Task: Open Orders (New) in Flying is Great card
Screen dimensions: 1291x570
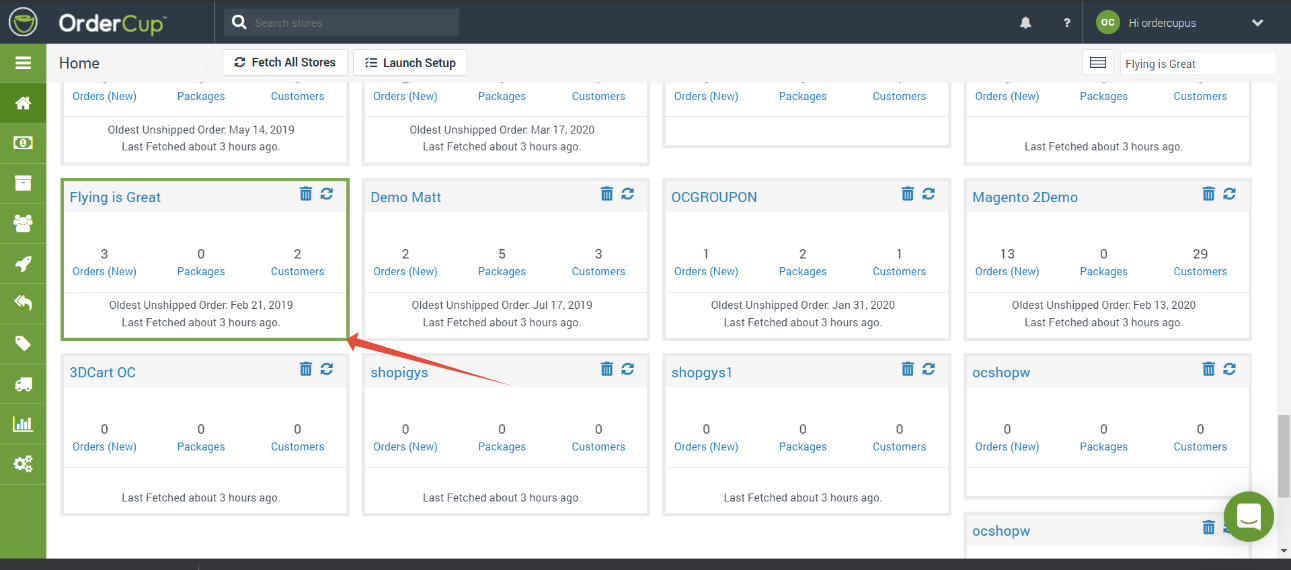Action: 104,271
